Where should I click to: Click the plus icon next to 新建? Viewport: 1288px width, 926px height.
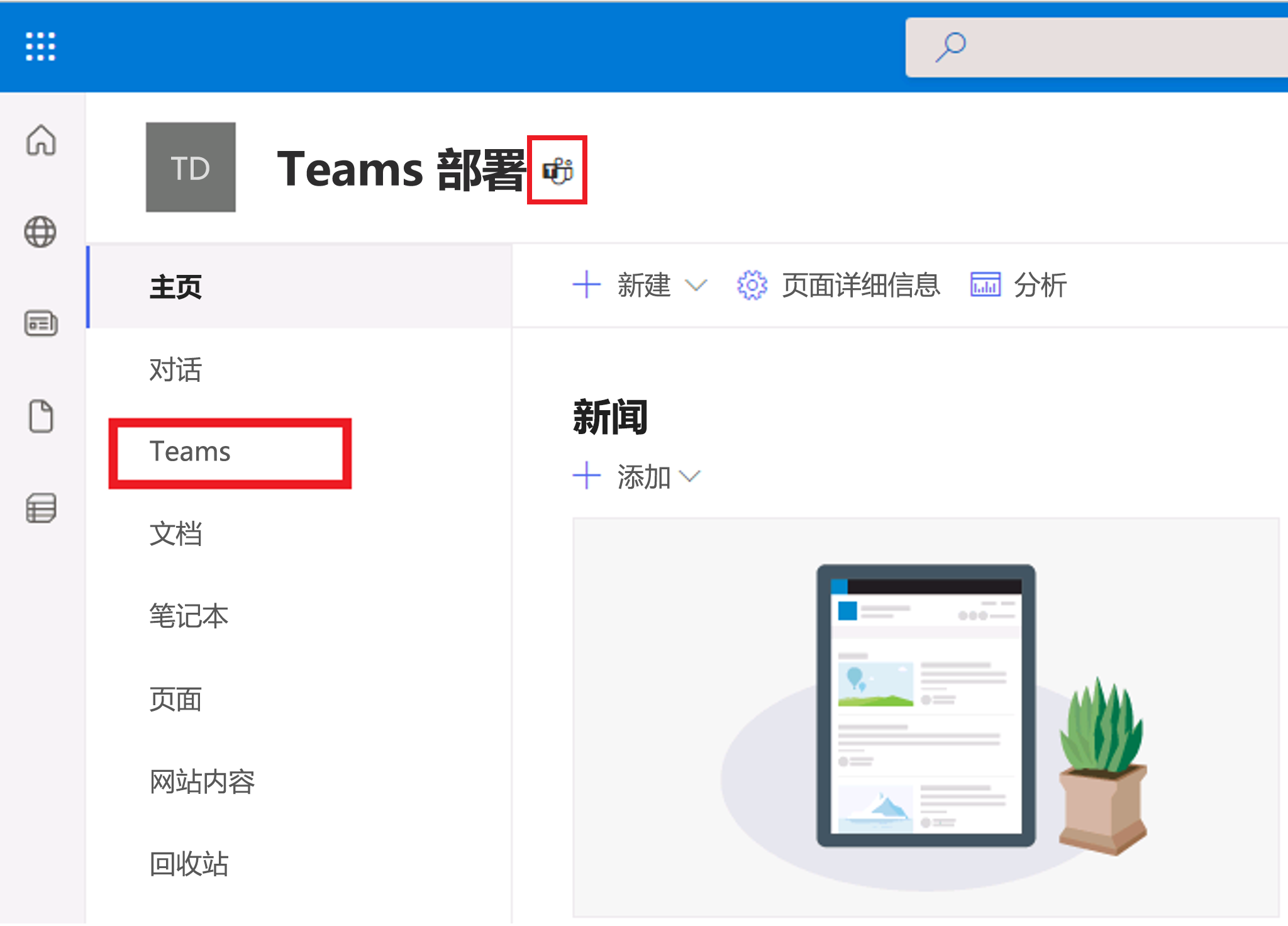click(587, 285)
